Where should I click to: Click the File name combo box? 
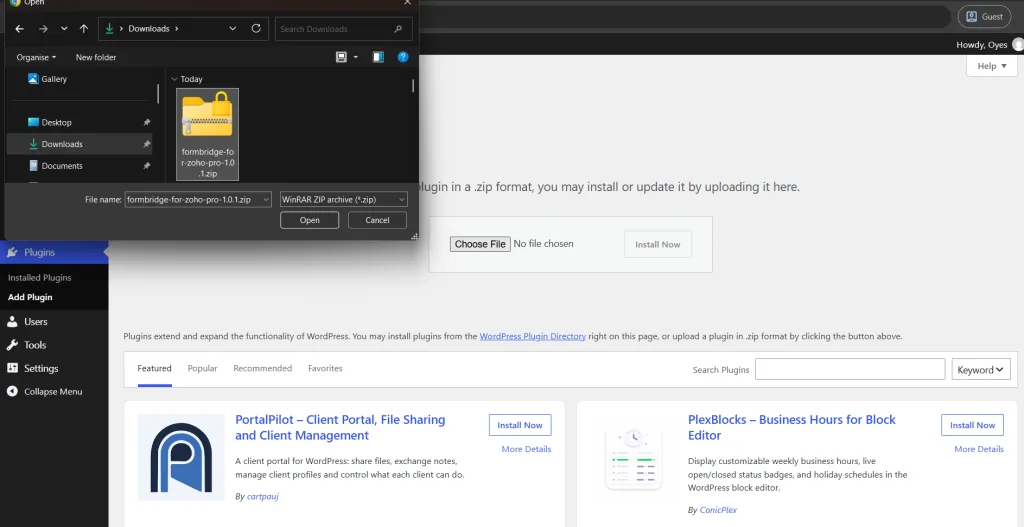[x=198, y=200]
